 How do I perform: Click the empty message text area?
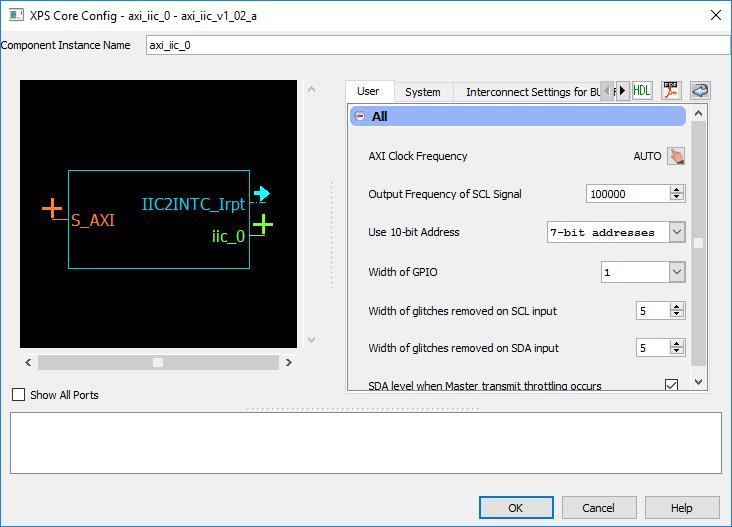tap(366, 443)
